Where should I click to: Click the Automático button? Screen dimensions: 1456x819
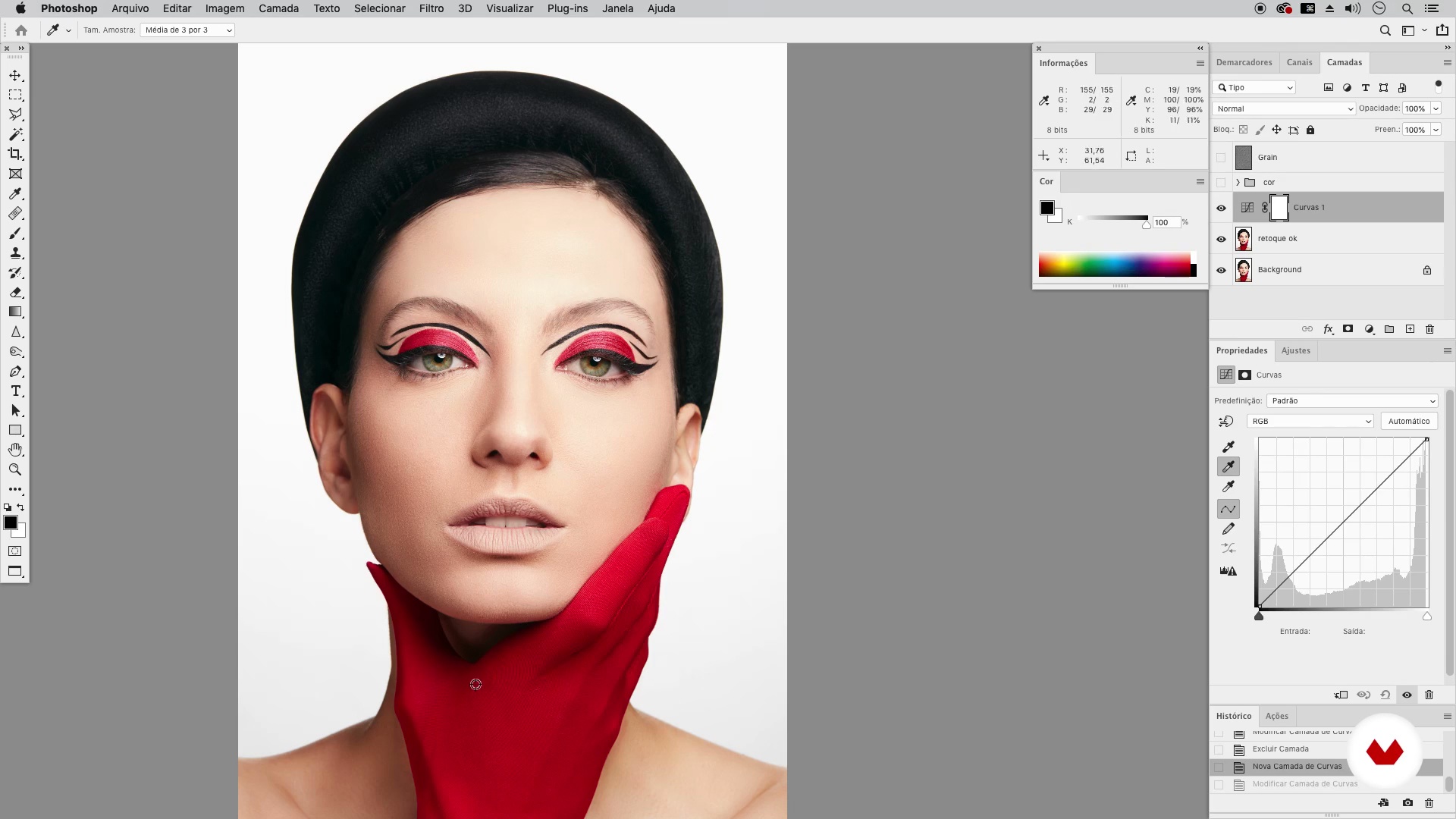point(1409,421)
